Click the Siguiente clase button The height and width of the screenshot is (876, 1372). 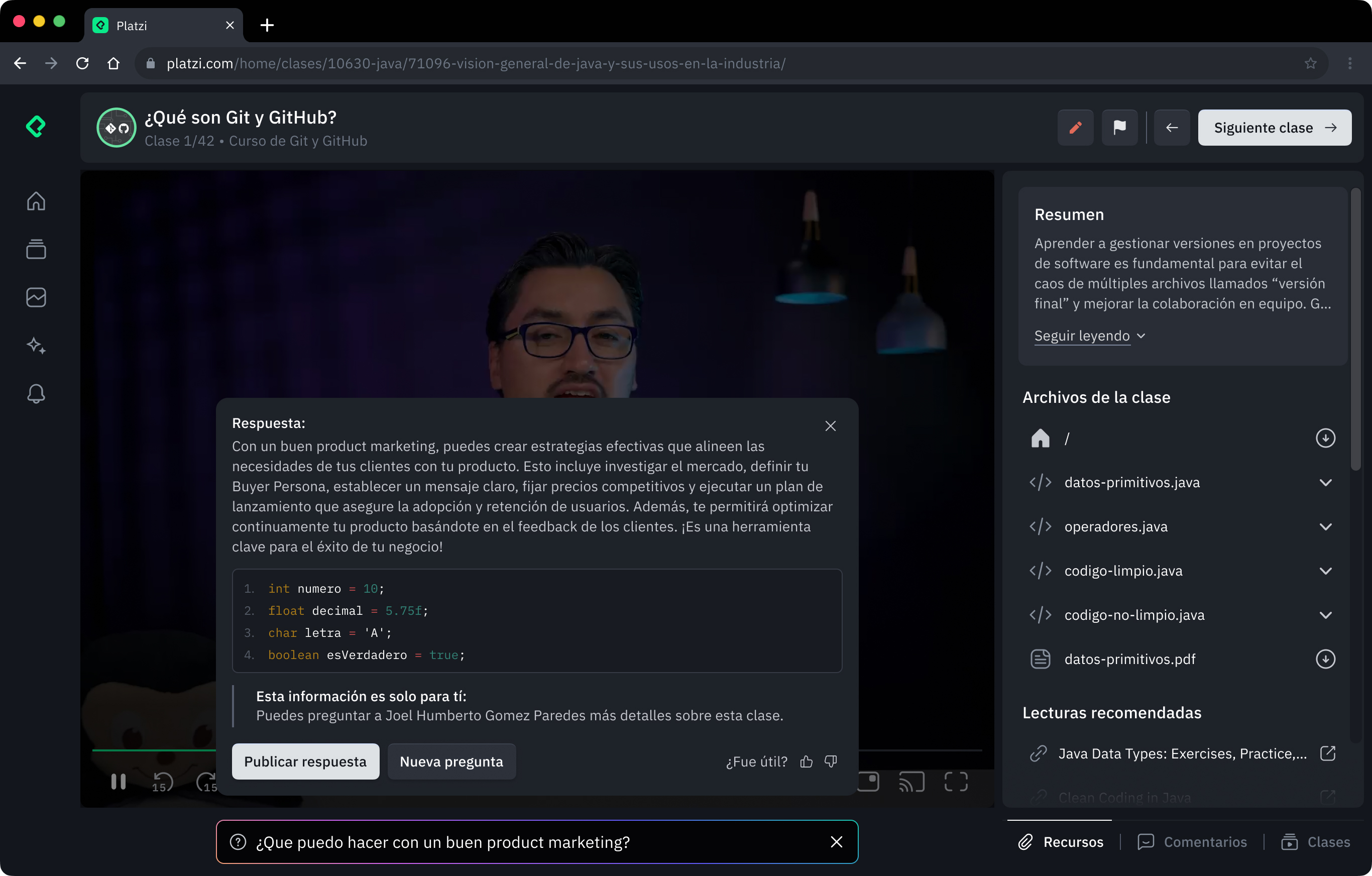(1274, 128)
